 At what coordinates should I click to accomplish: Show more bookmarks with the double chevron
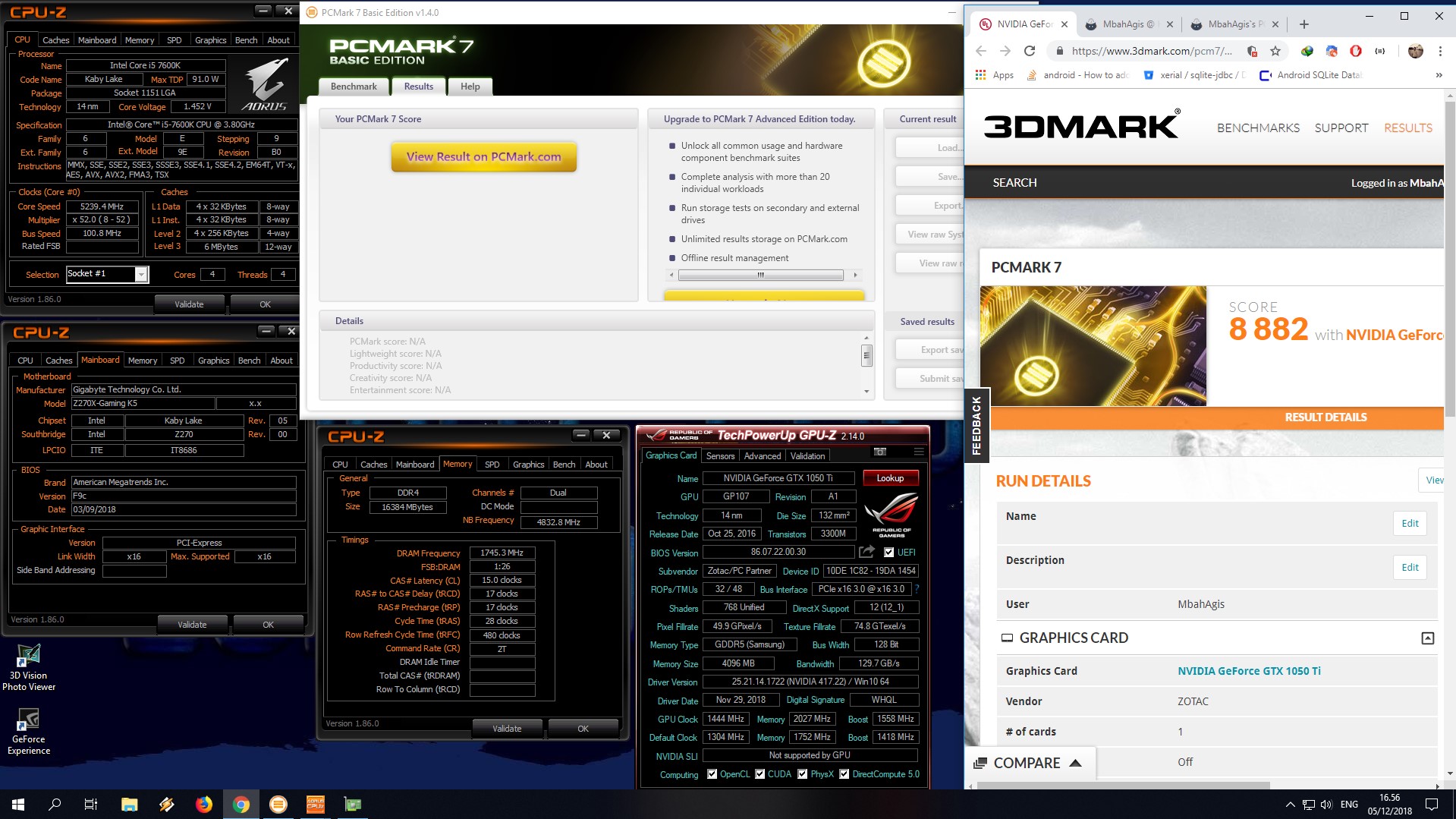pyautogui.click(x=1439, y=75)
